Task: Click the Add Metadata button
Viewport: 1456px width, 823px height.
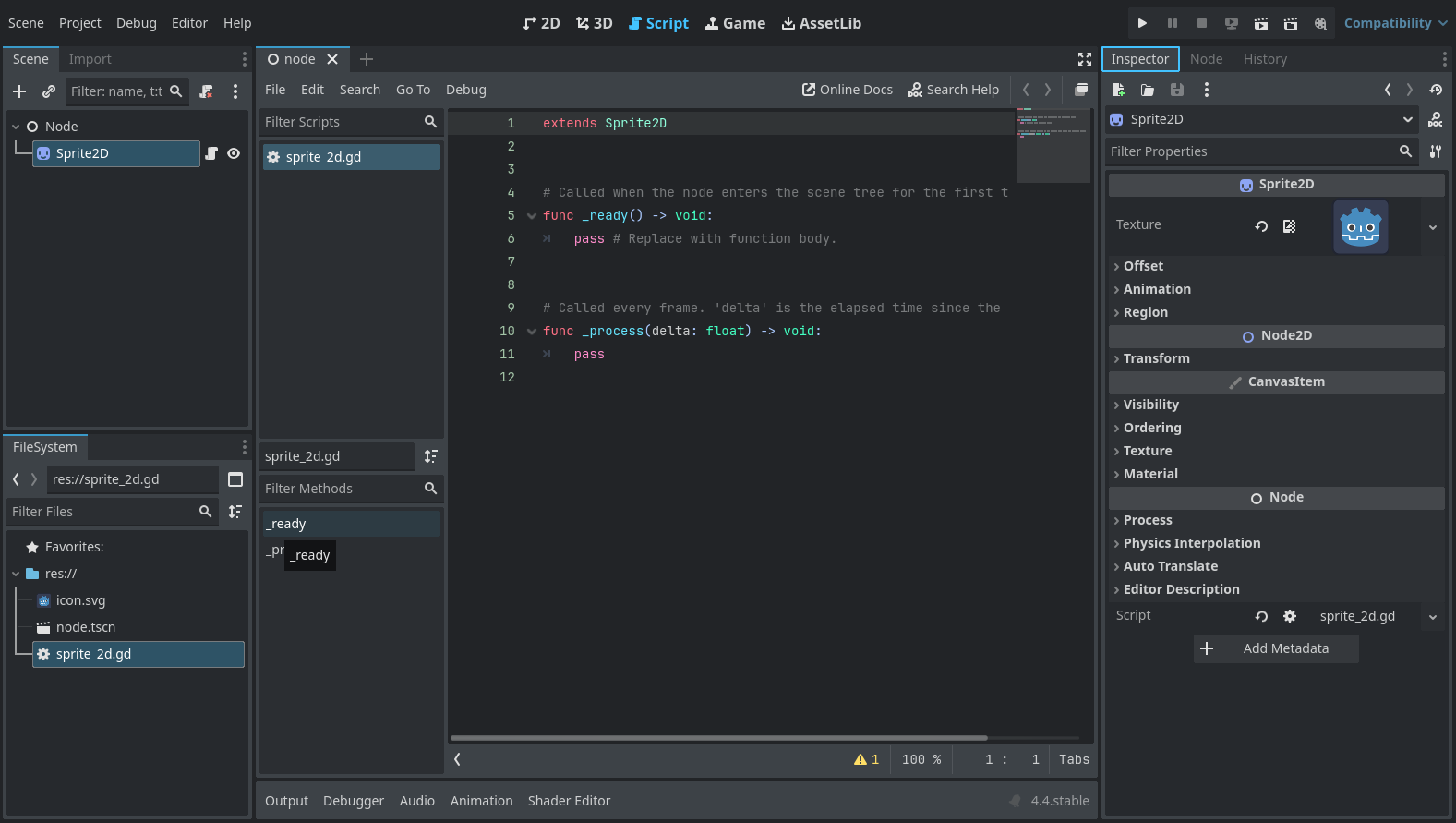Action: pyautogui.click(x=1275, y=648)
